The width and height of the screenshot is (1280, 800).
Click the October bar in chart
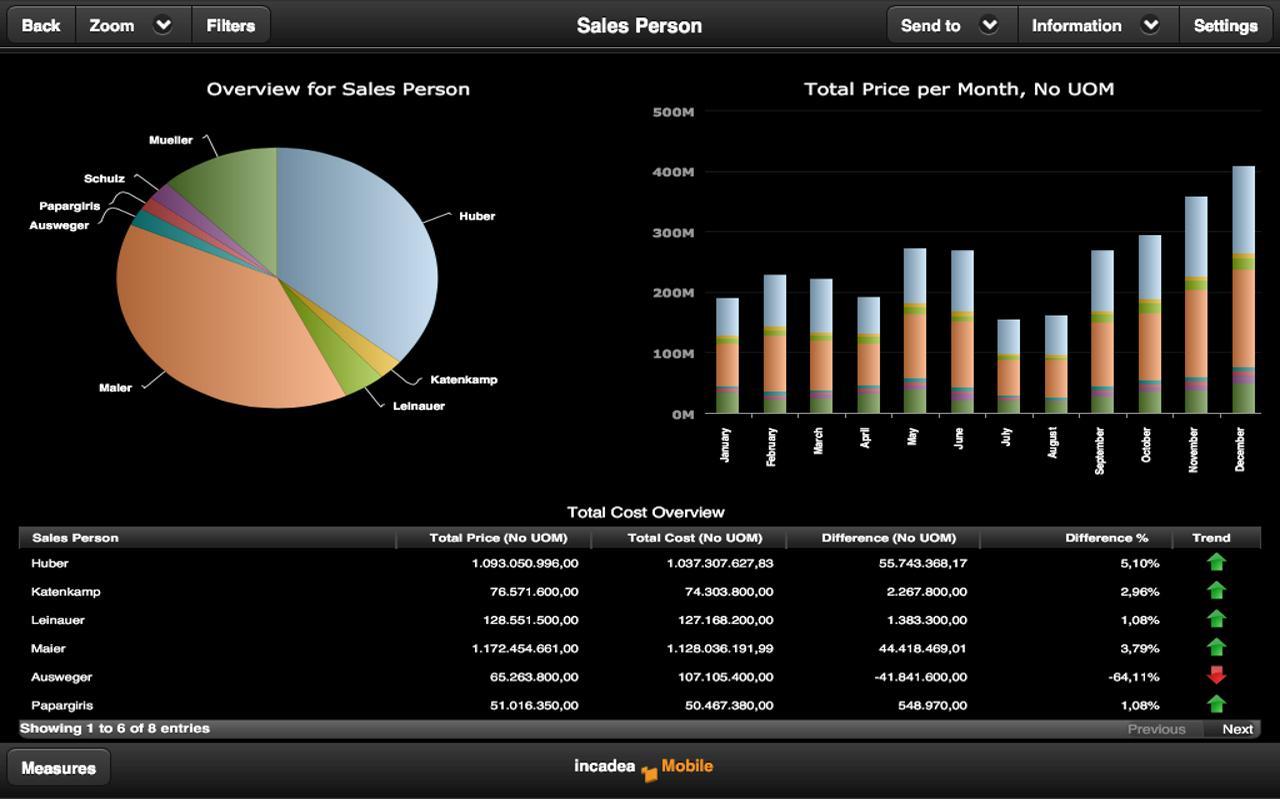point(1149,324)
